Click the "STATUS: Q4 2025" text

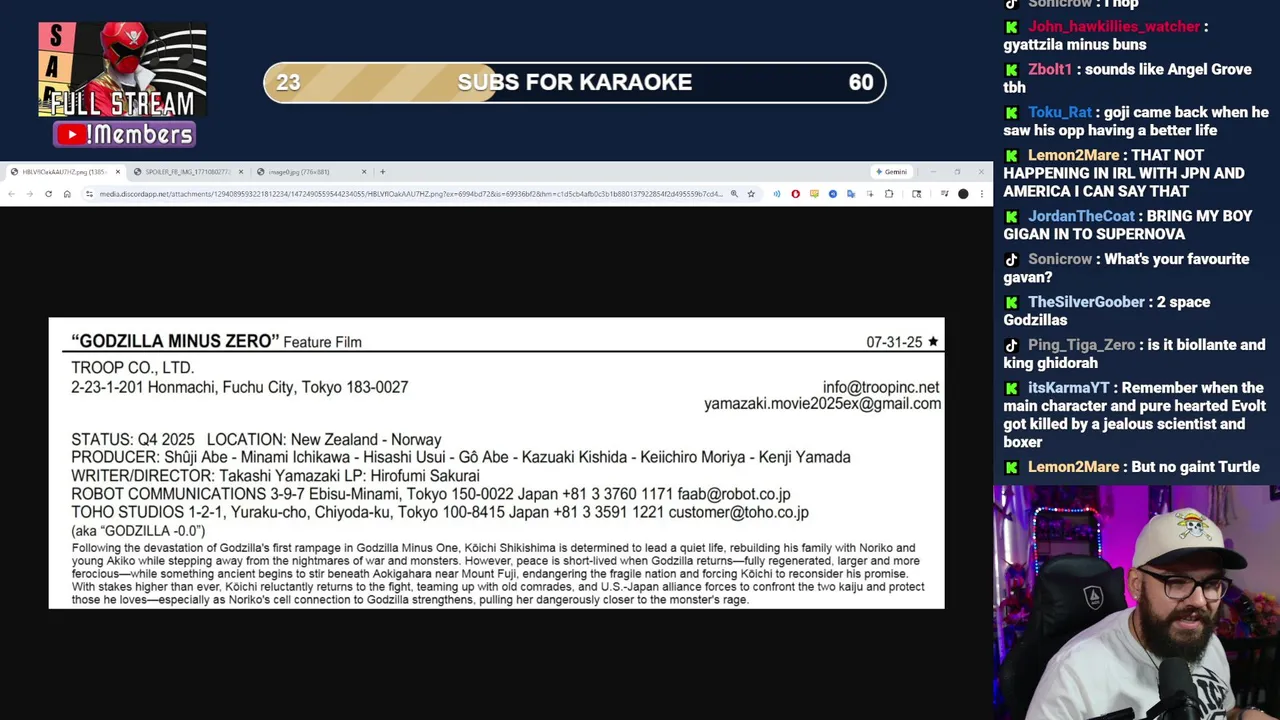tap(133, 440)
